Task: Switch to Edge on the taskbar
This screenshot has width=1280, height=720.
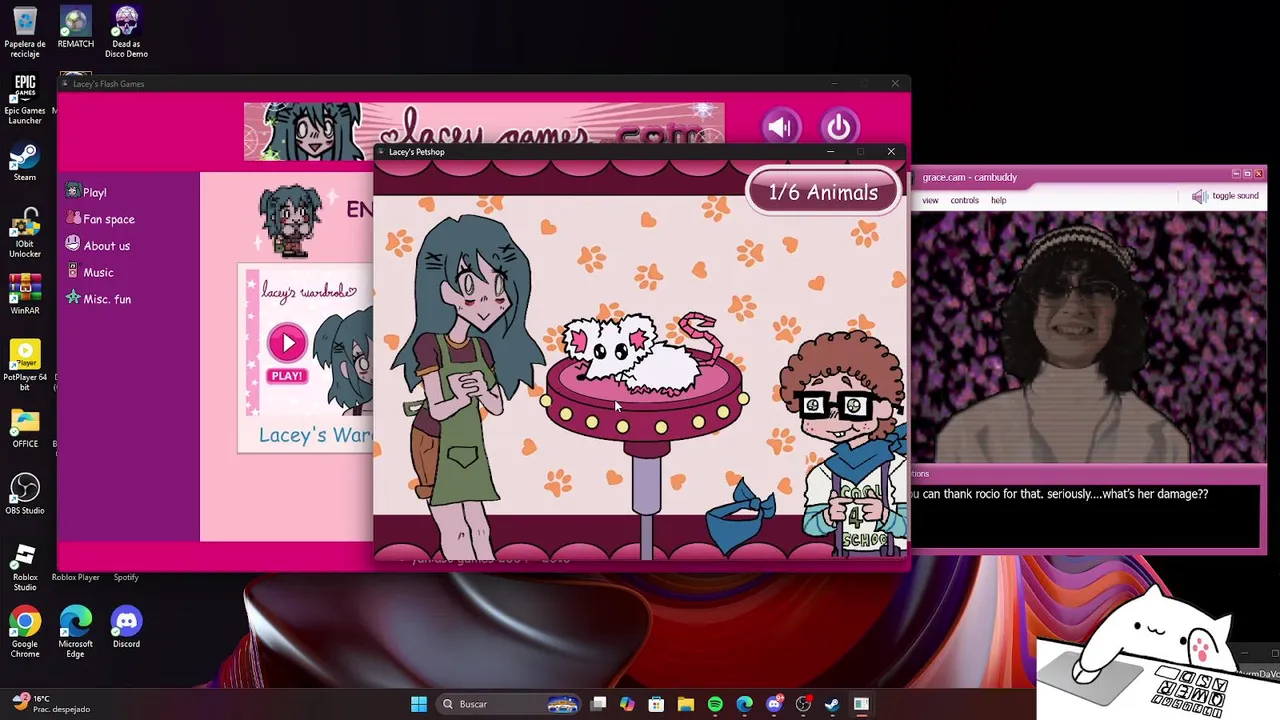Action: click(744, 704)
